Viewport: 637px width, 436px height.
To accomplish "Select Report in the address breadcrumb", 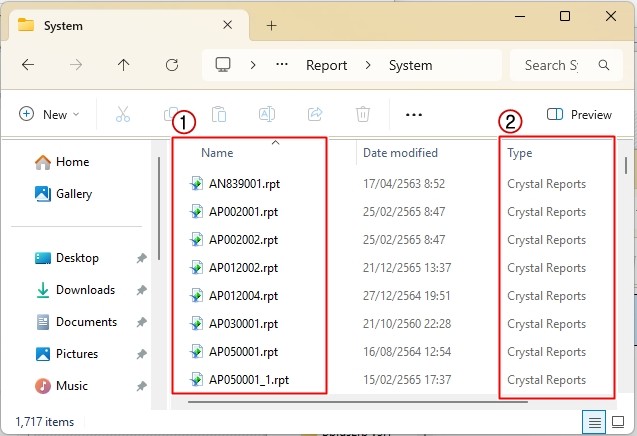I will (326, 65).
